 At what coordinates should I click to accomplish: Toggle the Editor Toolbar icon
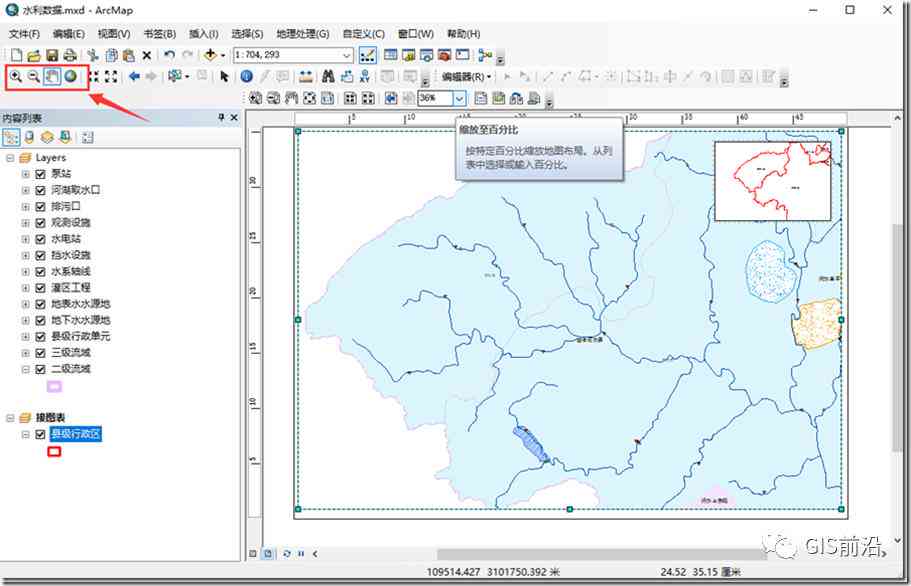pos(367,55)
